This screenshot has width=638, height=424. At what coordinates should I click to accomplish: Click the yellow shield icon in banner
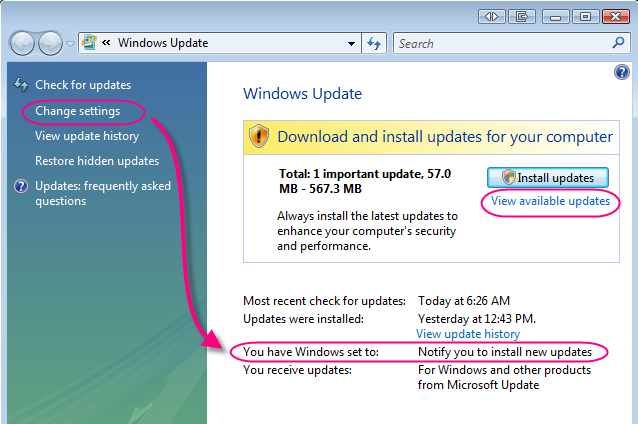coord(259,136)
